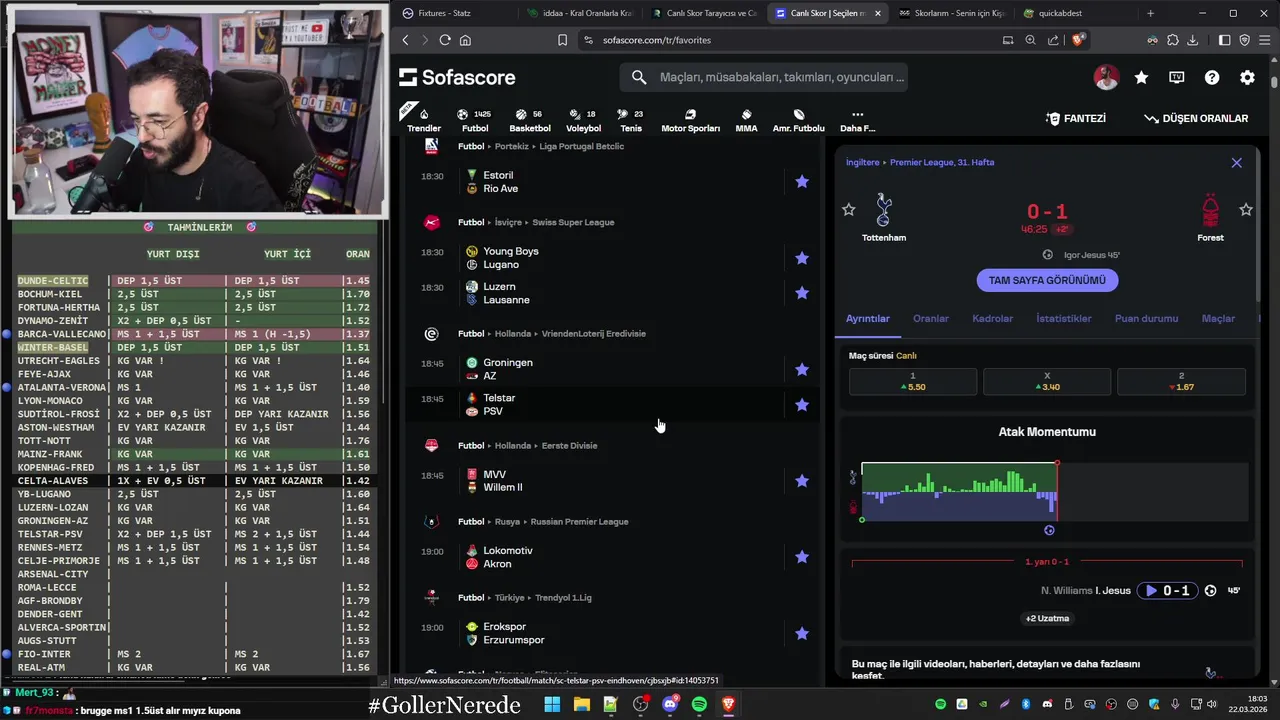This screenshot has height=720, width=1280.
Task: Favorite Forest team star in match panel
Action: pyautogui.click(x=1246, y=209)
